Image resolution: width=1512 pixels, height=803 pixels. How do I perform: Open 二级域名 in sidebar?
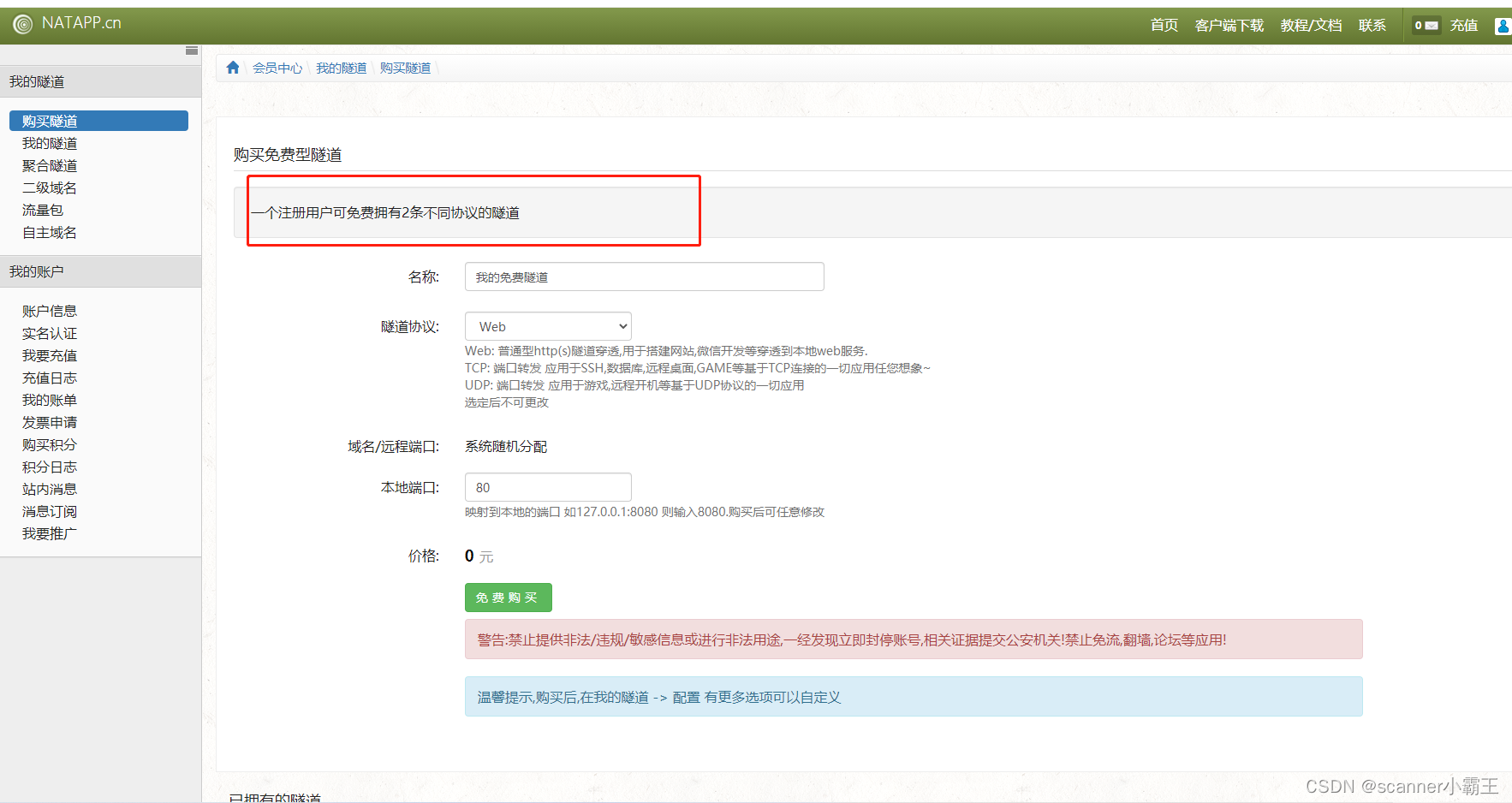50,187
